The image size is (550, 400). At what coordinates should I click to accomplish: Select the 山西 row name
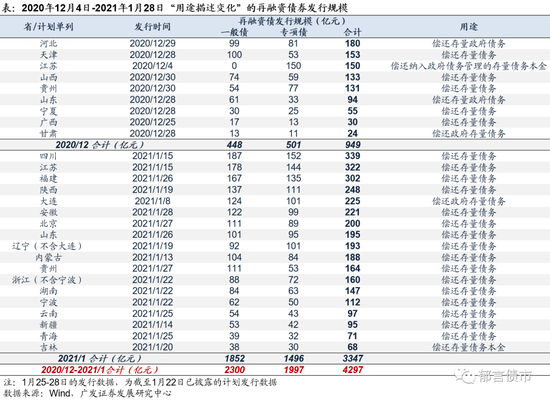pos(48,77)
